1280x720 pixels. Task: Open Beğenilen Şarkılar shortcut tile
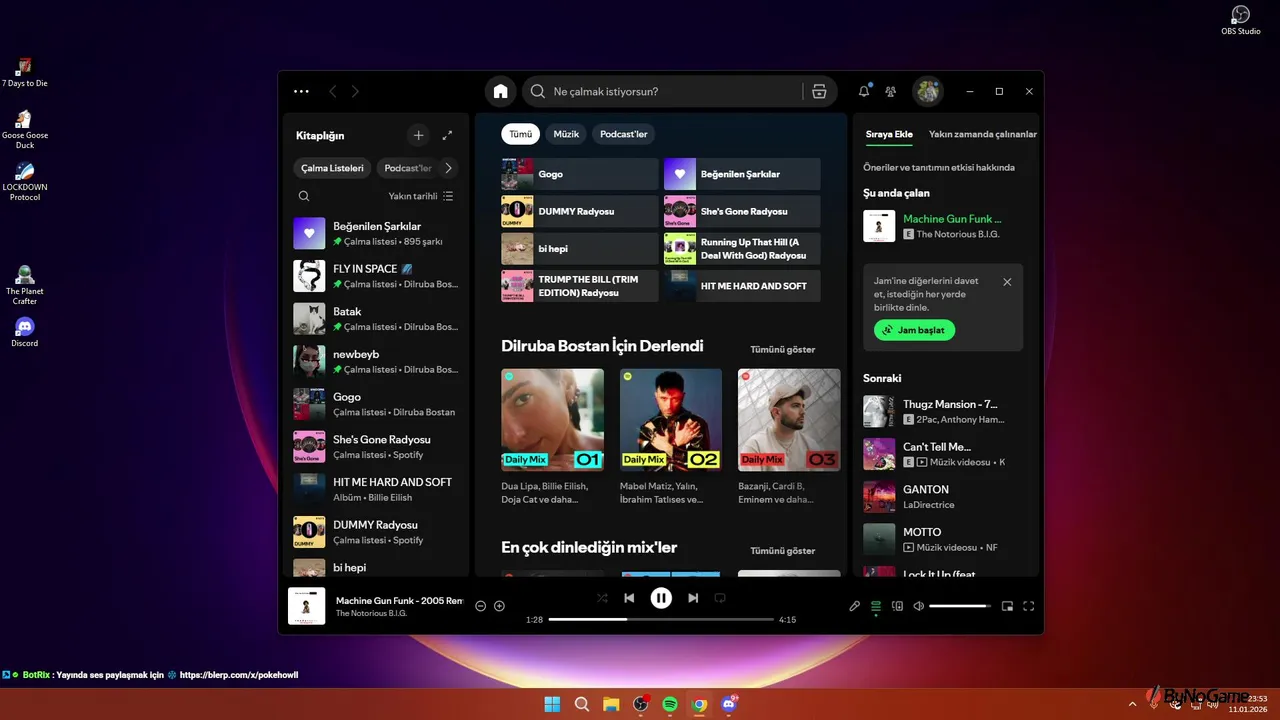742,174
